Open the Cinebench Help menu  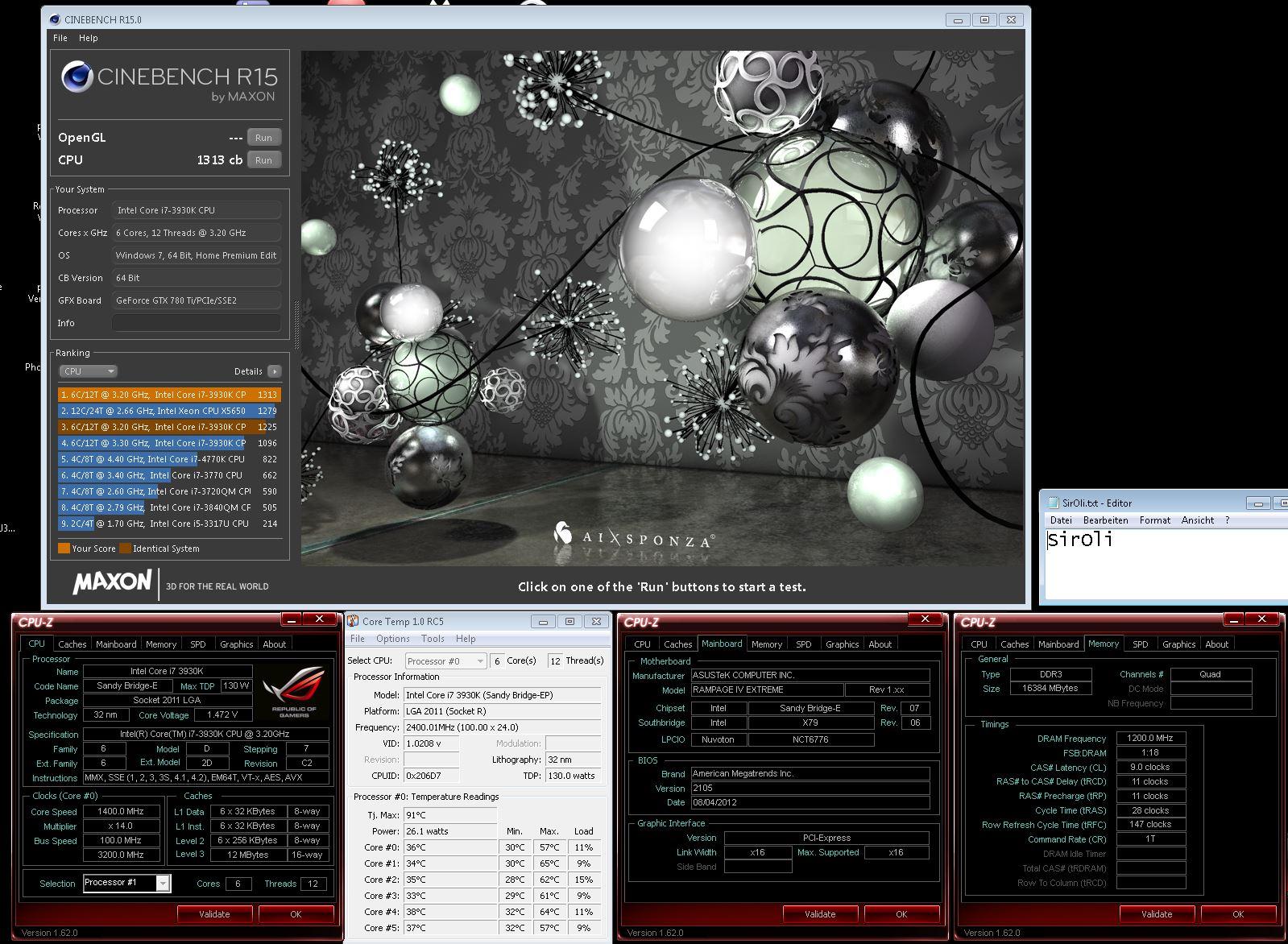point(89,38)
